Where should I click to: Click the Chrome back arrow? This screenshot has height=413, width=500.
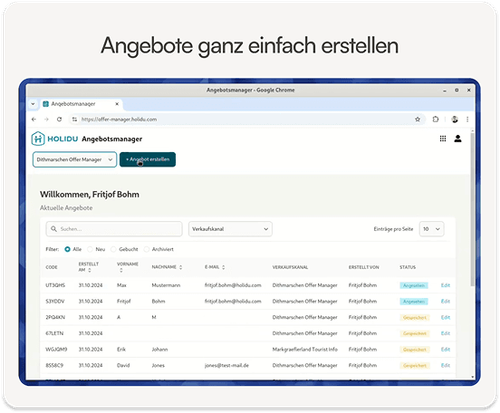click(x=34, y=119)
